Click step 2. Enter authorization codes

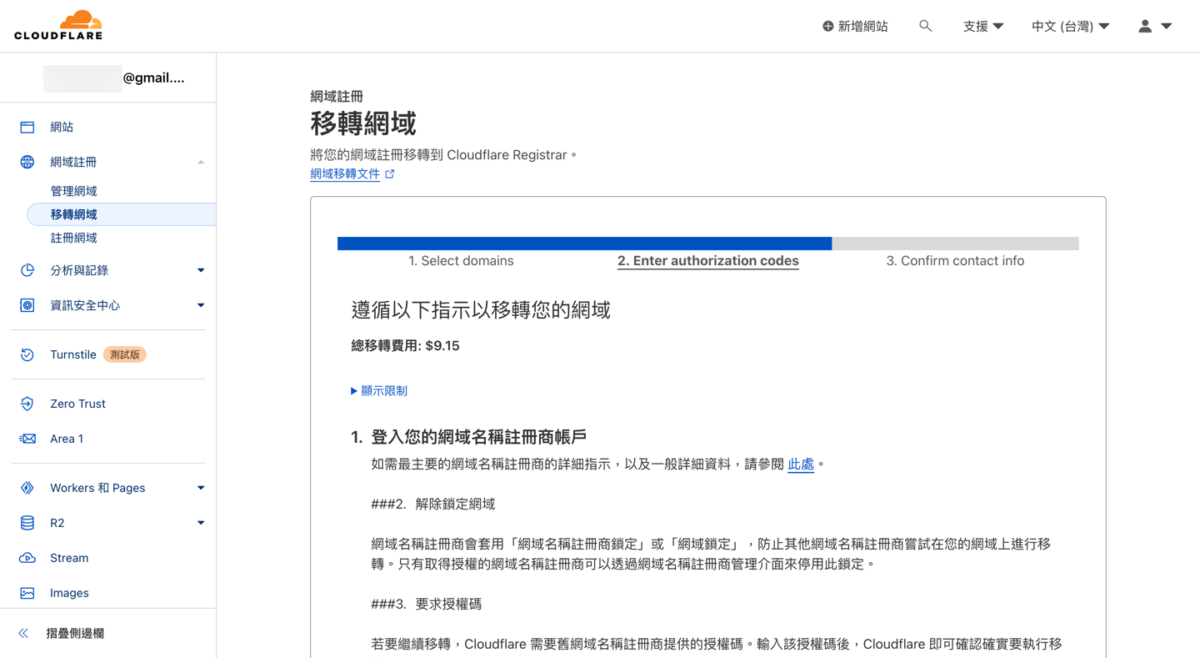pos(708,261)
